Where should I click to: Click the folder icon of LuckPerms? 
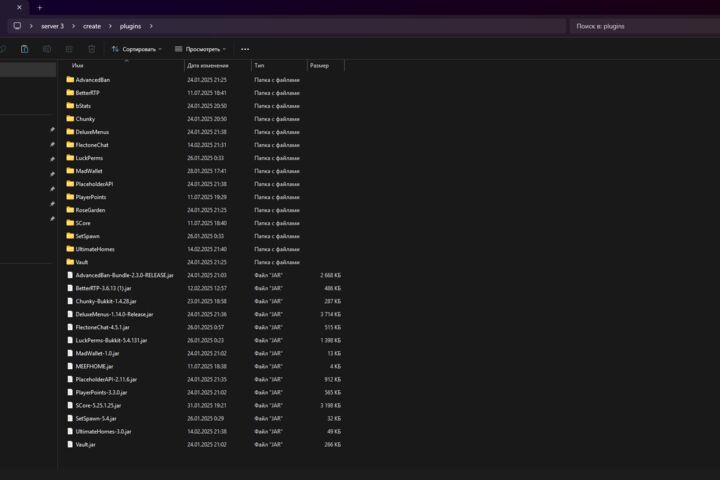pyautogui.click(x=70, y=158)
